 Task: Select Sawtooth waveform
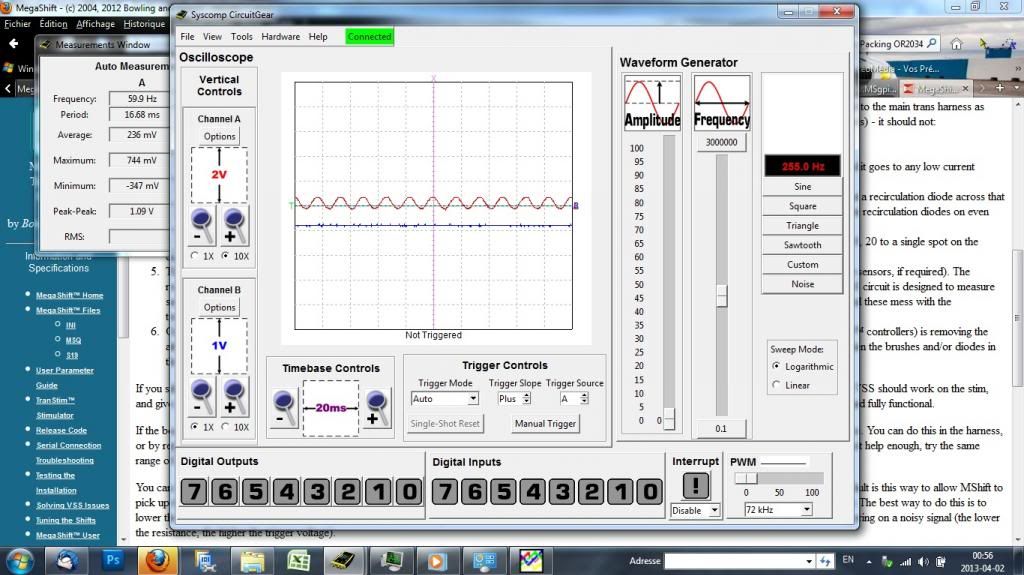coord(803,245)
